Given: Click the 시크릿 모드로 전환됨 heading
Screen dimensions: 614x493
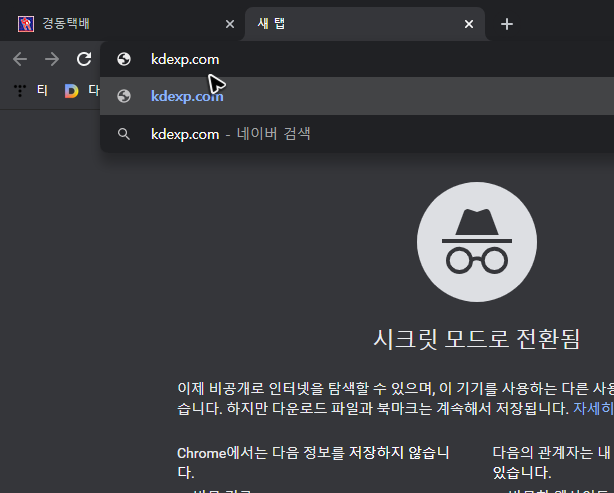Looking at the screenshot, I should pos(477,339).
